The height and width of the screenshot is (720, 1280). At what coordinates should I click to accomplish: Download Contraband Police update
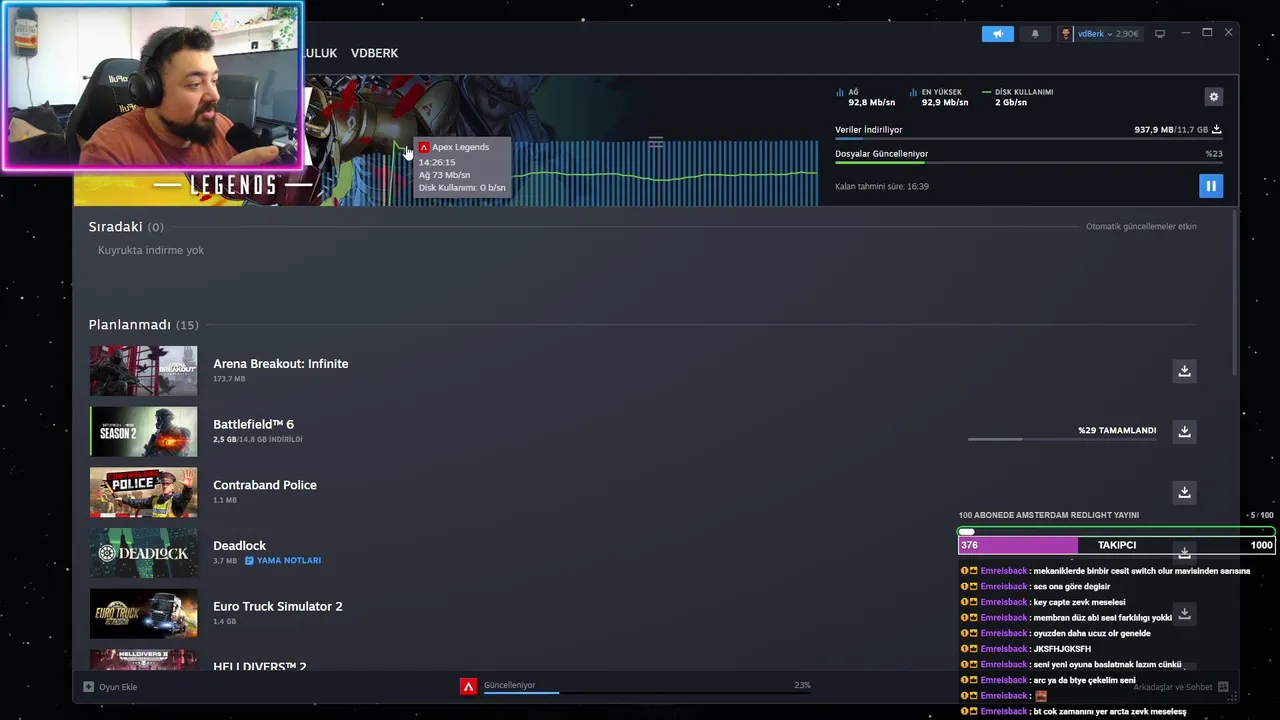[1184, 492]
